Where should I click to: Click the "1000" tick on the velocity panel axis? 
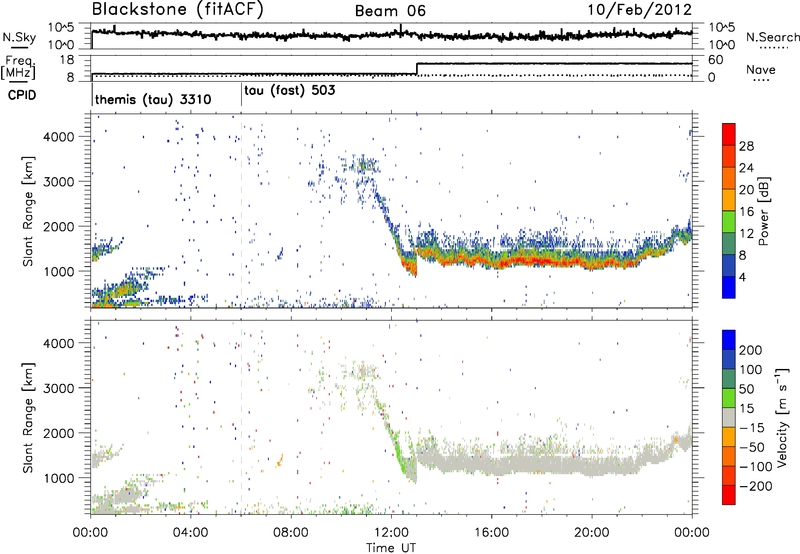pyautogui.click(x=59, y=478)
